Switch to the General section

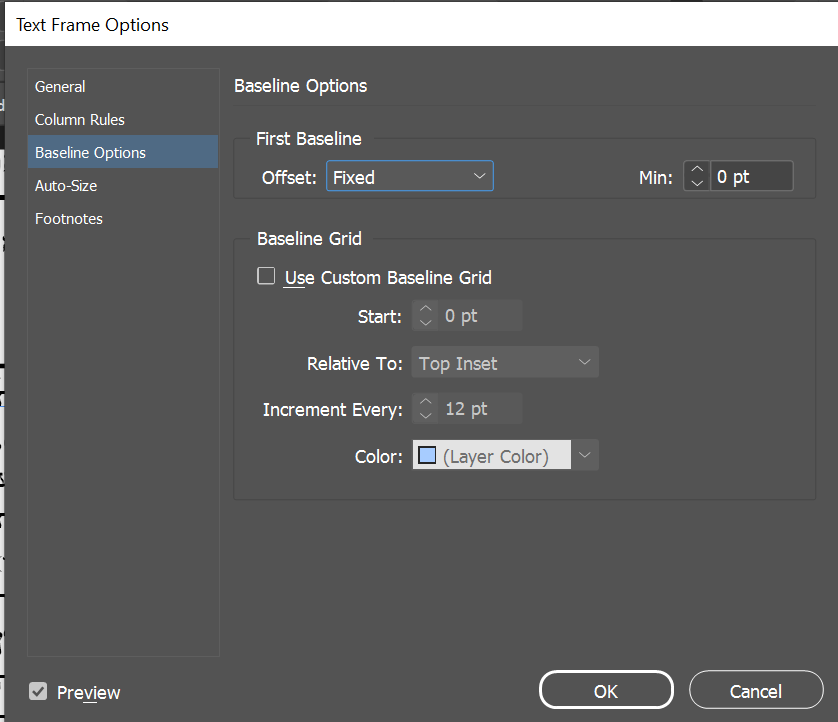(60, 87)
